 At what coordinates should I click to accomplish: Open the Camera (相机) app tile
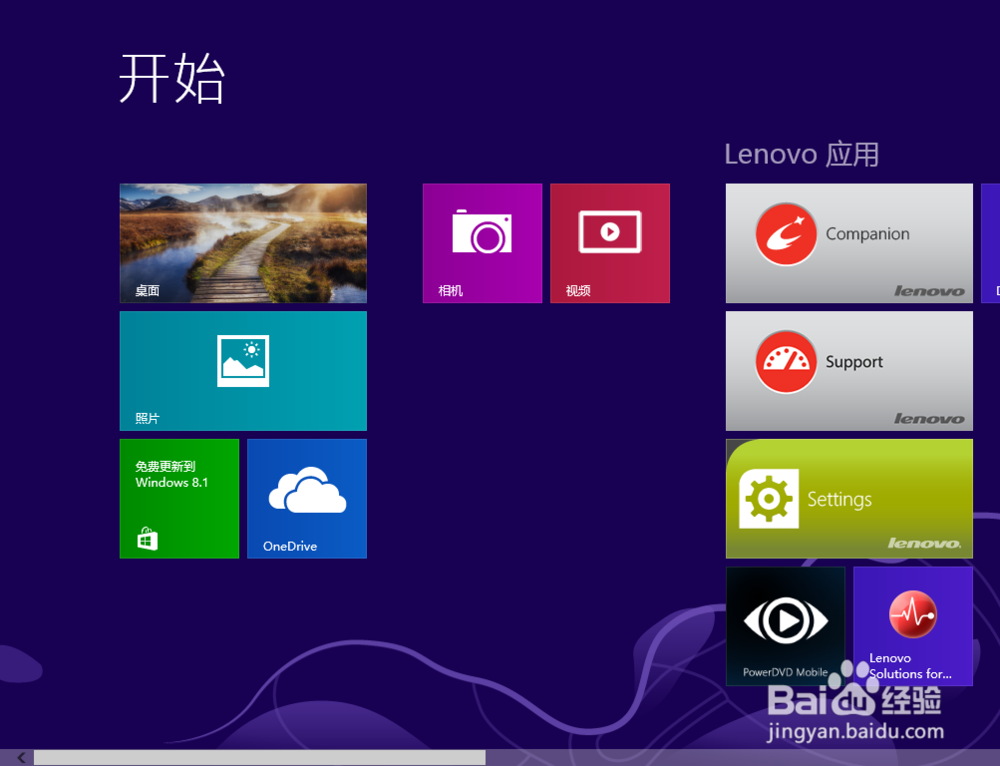coord(482,243)
